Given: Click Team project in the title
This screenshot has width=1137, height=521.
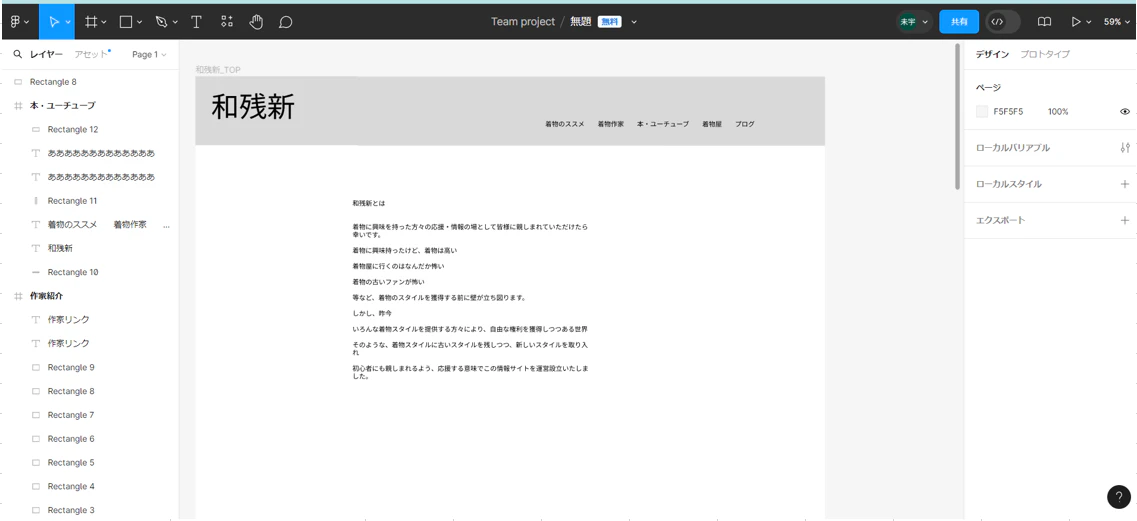Looking at the screenshot, I should (x=523, y=22).
